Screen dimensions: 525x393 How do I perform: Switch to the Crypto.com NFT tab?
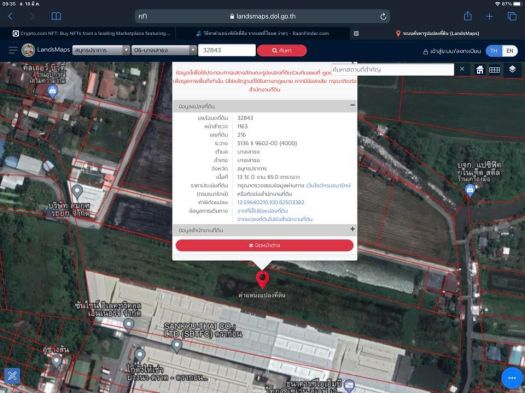[x=91, y=33]
